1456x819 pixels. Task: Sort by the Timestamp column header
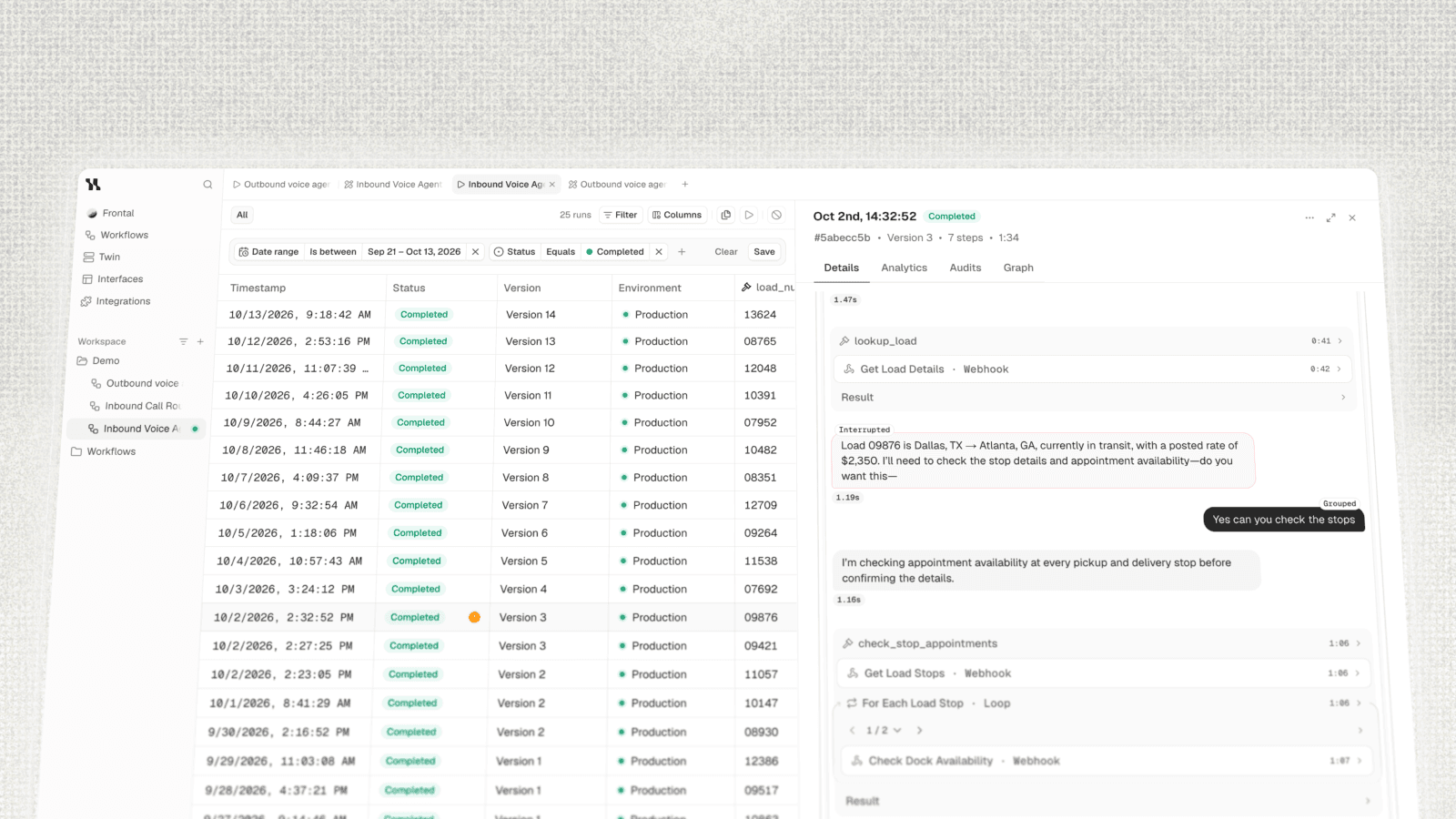tap(258, 288)
